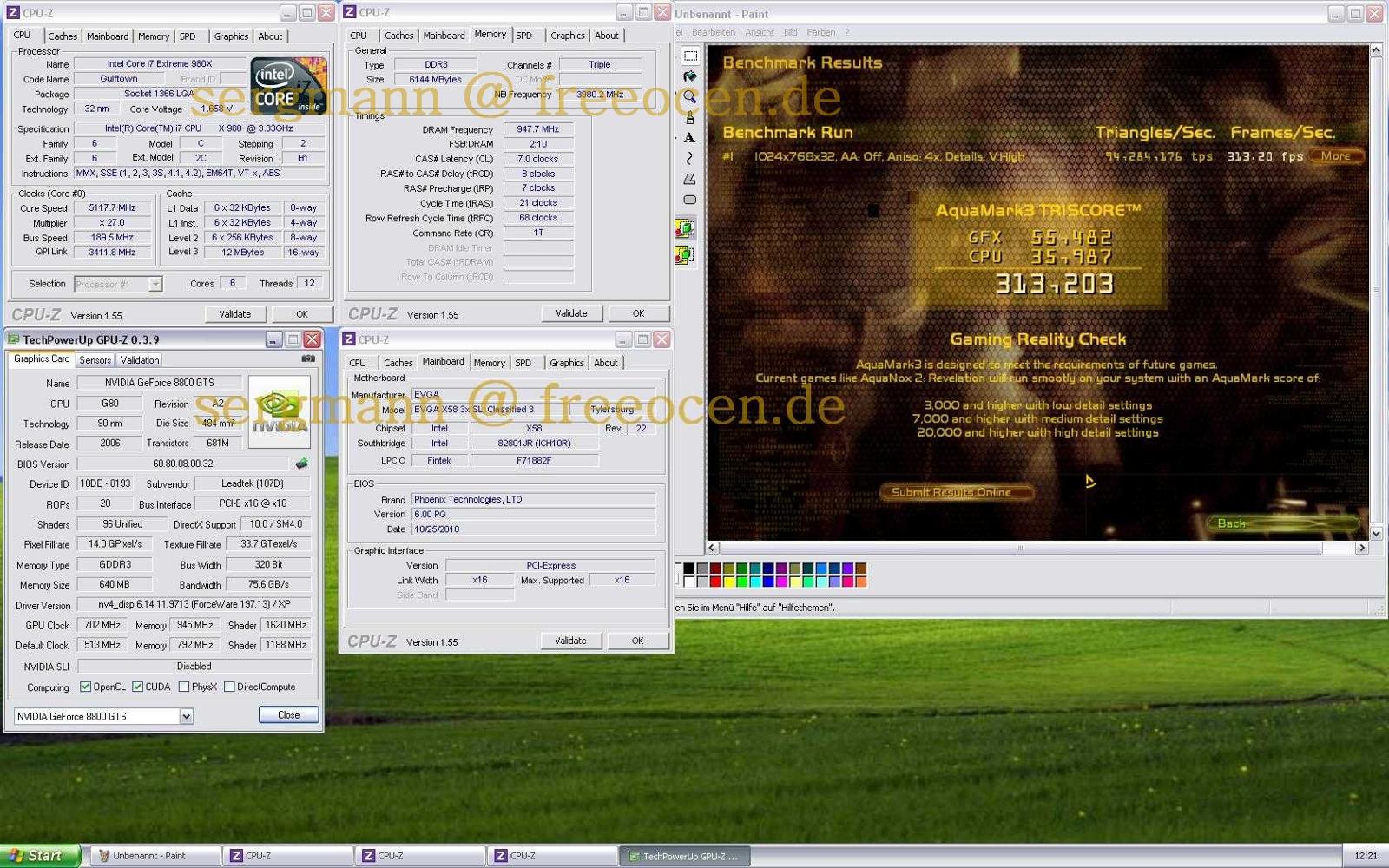Select the Brush tool in Paint
1389x868 pixels.
point(690,117)
